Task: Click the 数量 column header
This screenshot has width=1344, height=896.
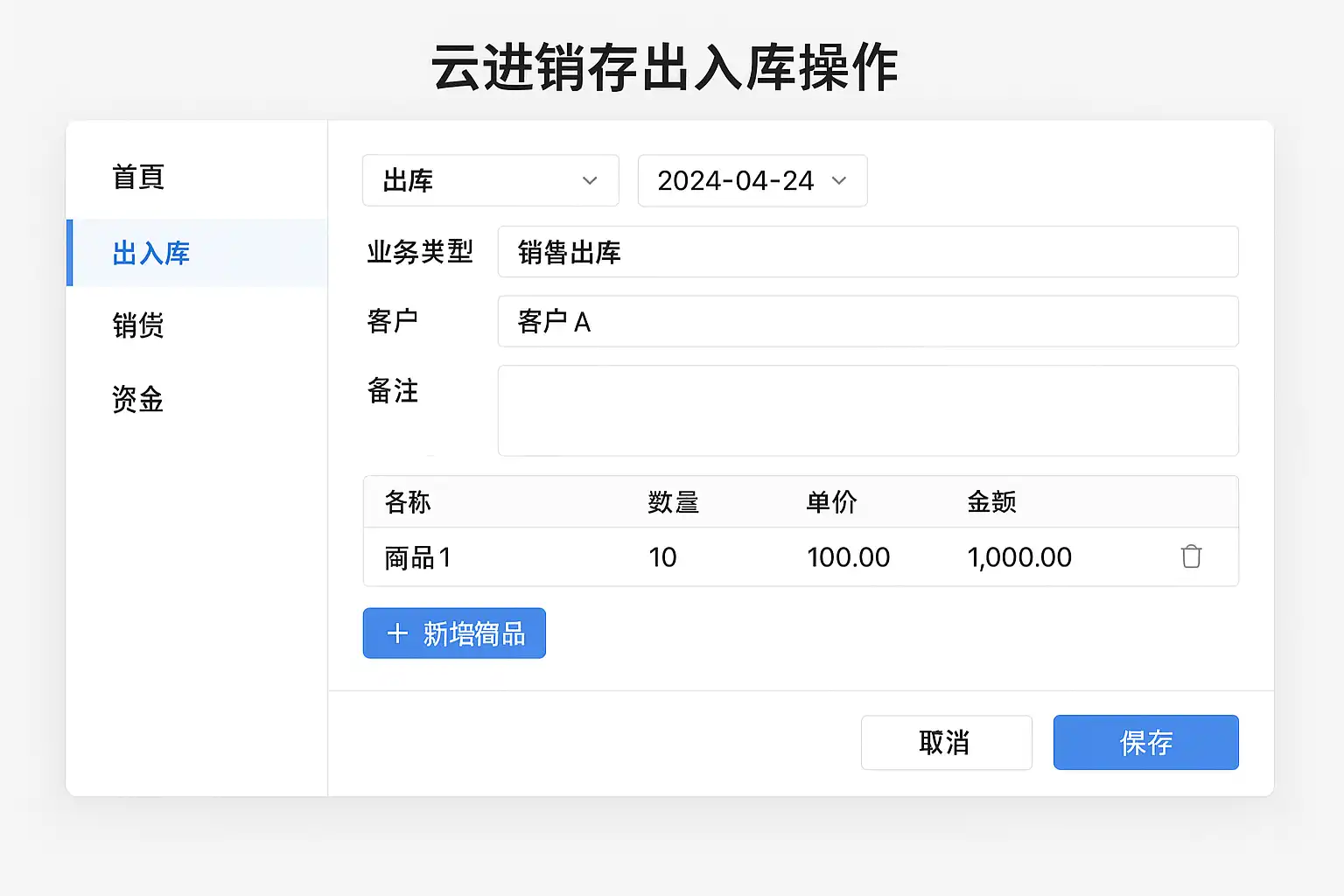Action: tap(673, 502)
